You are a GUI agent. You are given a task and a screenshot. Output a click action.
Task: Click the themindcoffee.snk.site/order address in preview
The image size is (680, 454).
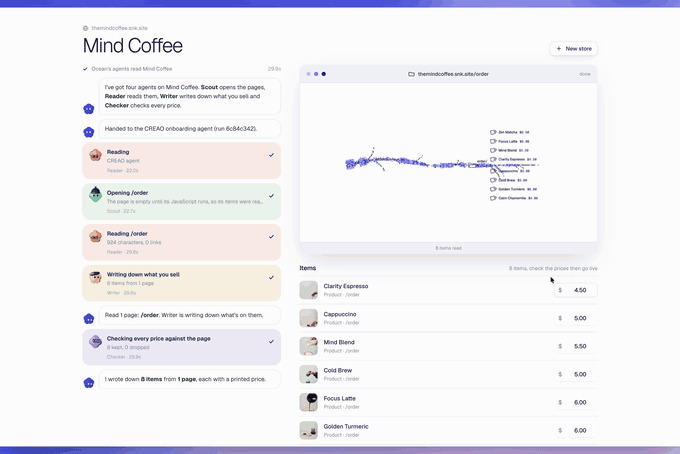[x=453, y=74]
